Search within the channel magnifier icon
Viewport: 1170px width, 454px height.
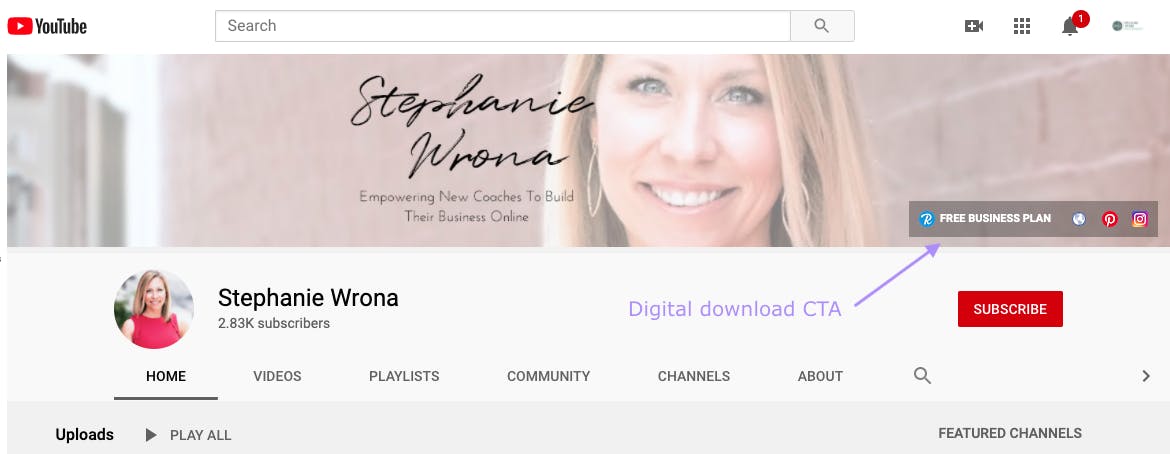click(x=922, y=376)
